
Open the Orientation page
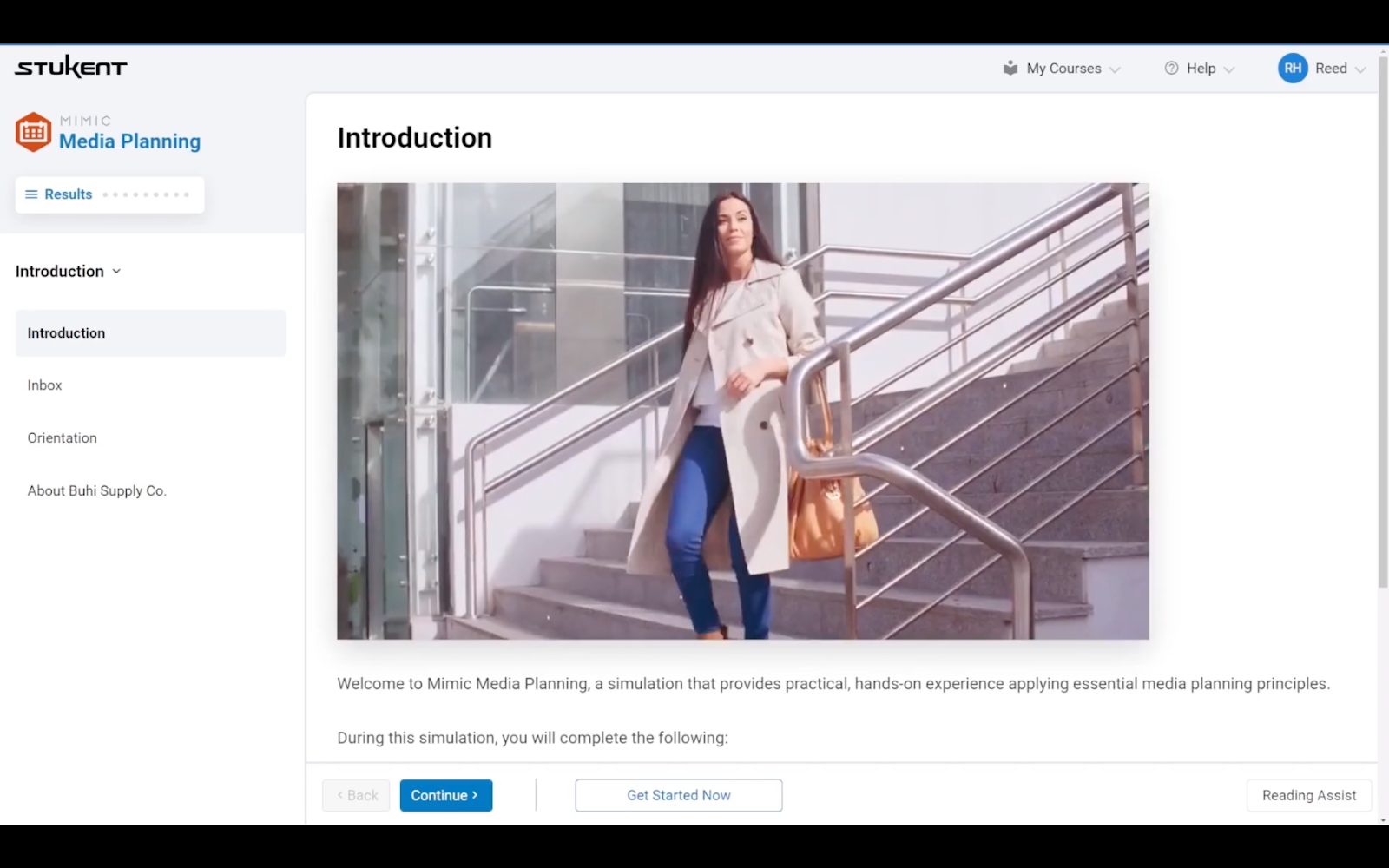tap(62, 438)
